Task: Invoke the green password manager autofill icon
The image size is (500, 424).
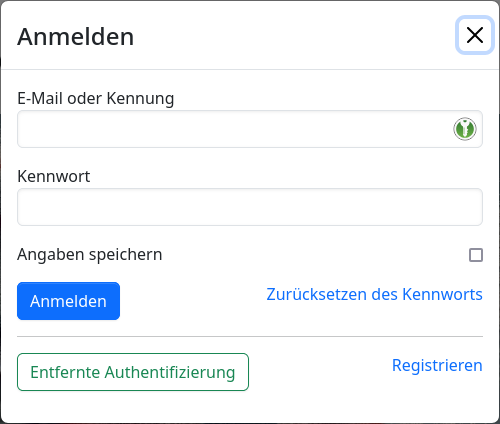Action: click(x=465, y=129)
